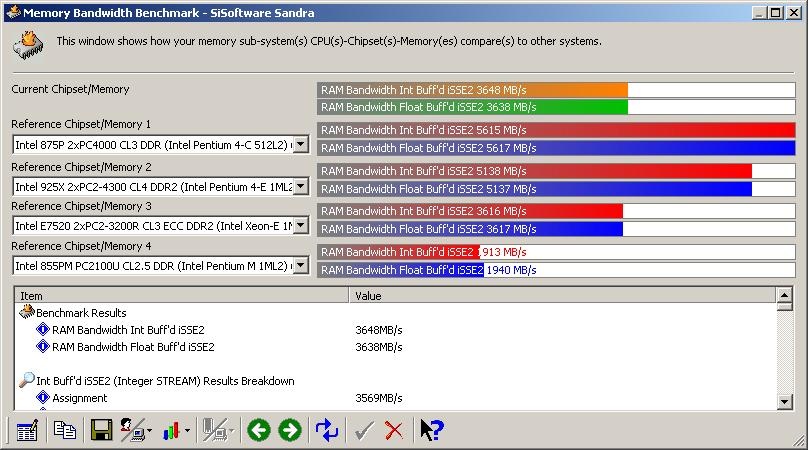Go forward with the green right arrow

[x=290, y=430]
